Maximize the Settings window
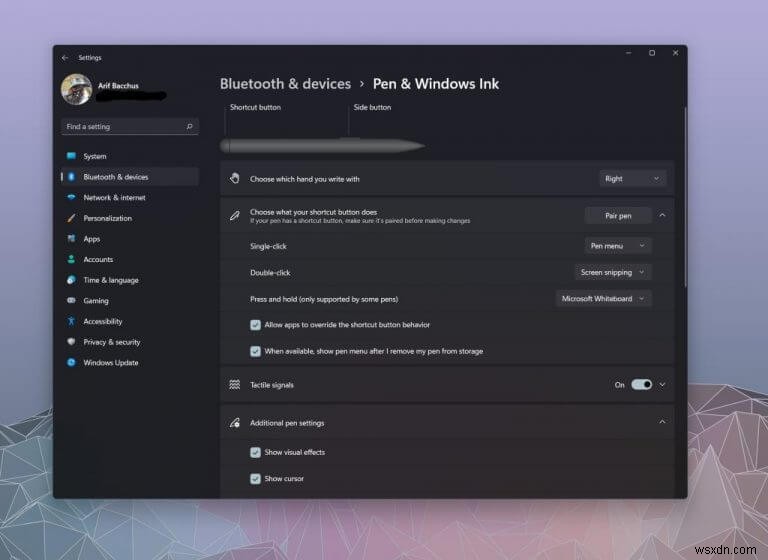 [652, 53]
